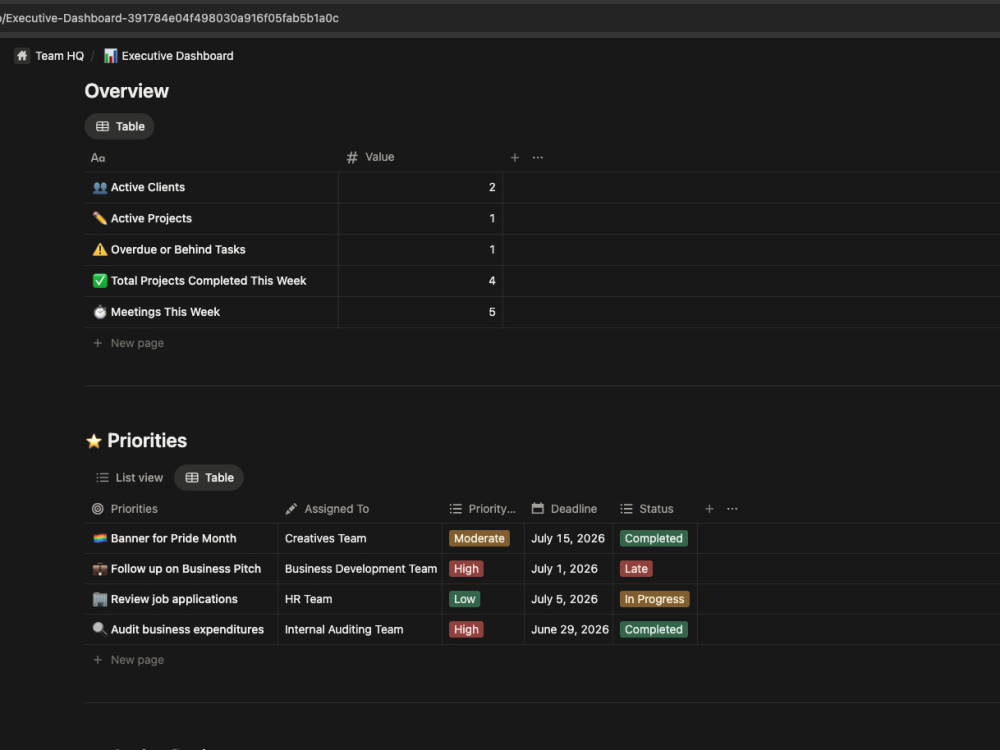Click the Team HQ home icon
This screenshot has height=750, width=1000.
pyautogui.click(x=22, y=56)
